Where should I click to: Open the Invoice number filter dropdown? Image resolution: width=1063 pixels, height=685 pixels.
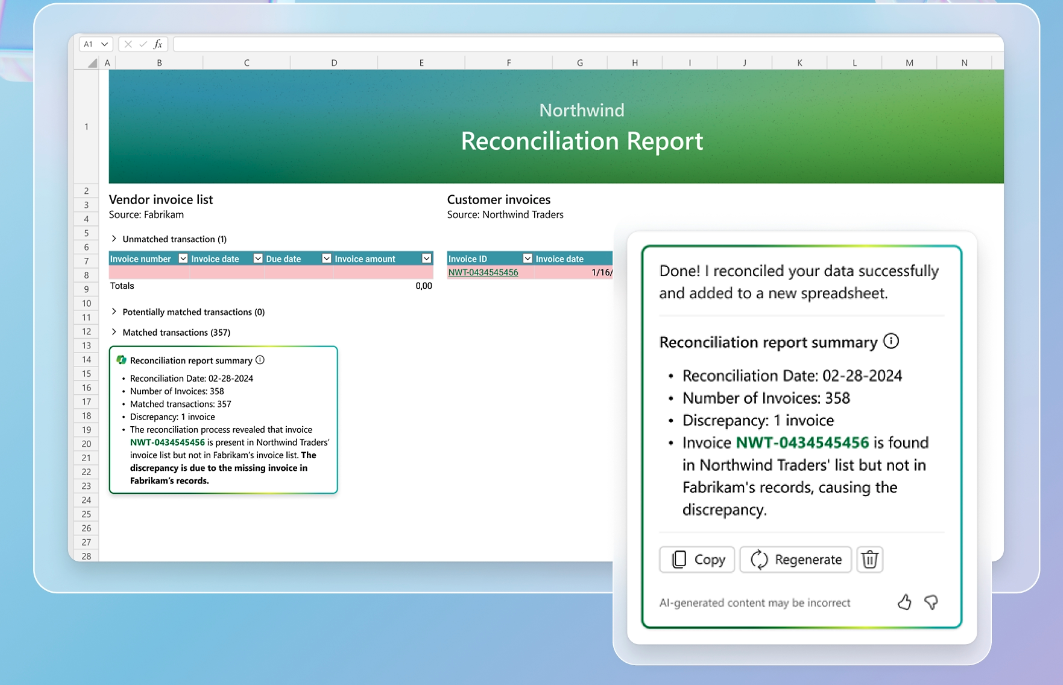(x=182, y=259)
